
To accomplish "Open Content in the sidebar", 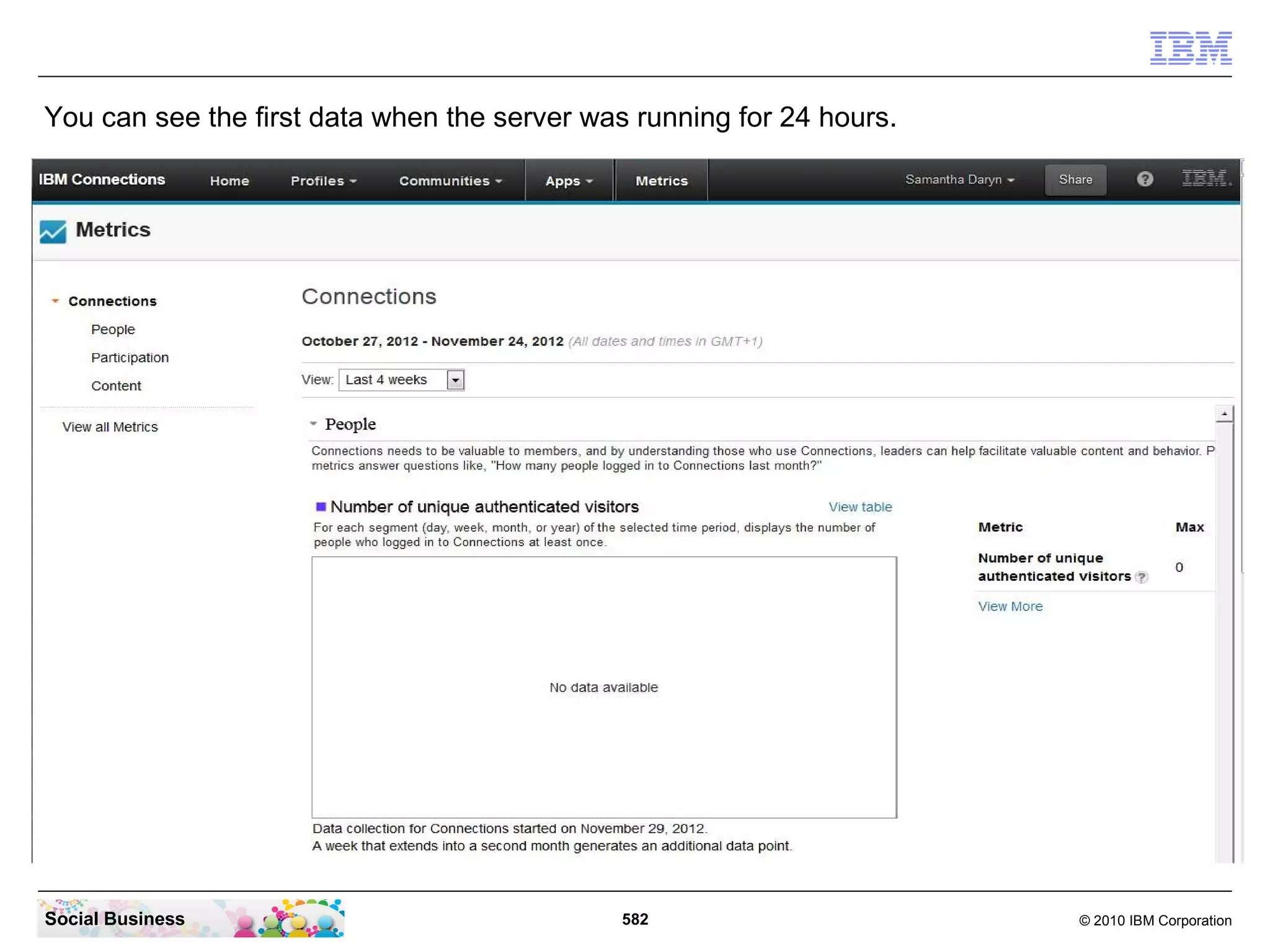I will 116,386.
